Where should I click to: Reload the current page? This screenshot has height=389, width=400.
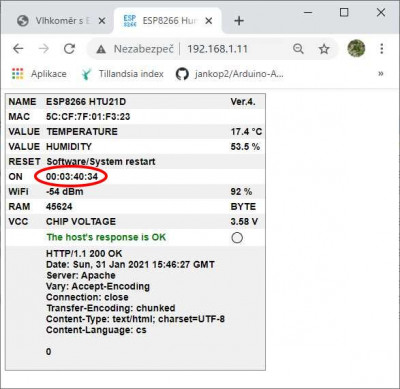[x=69, y=49]
